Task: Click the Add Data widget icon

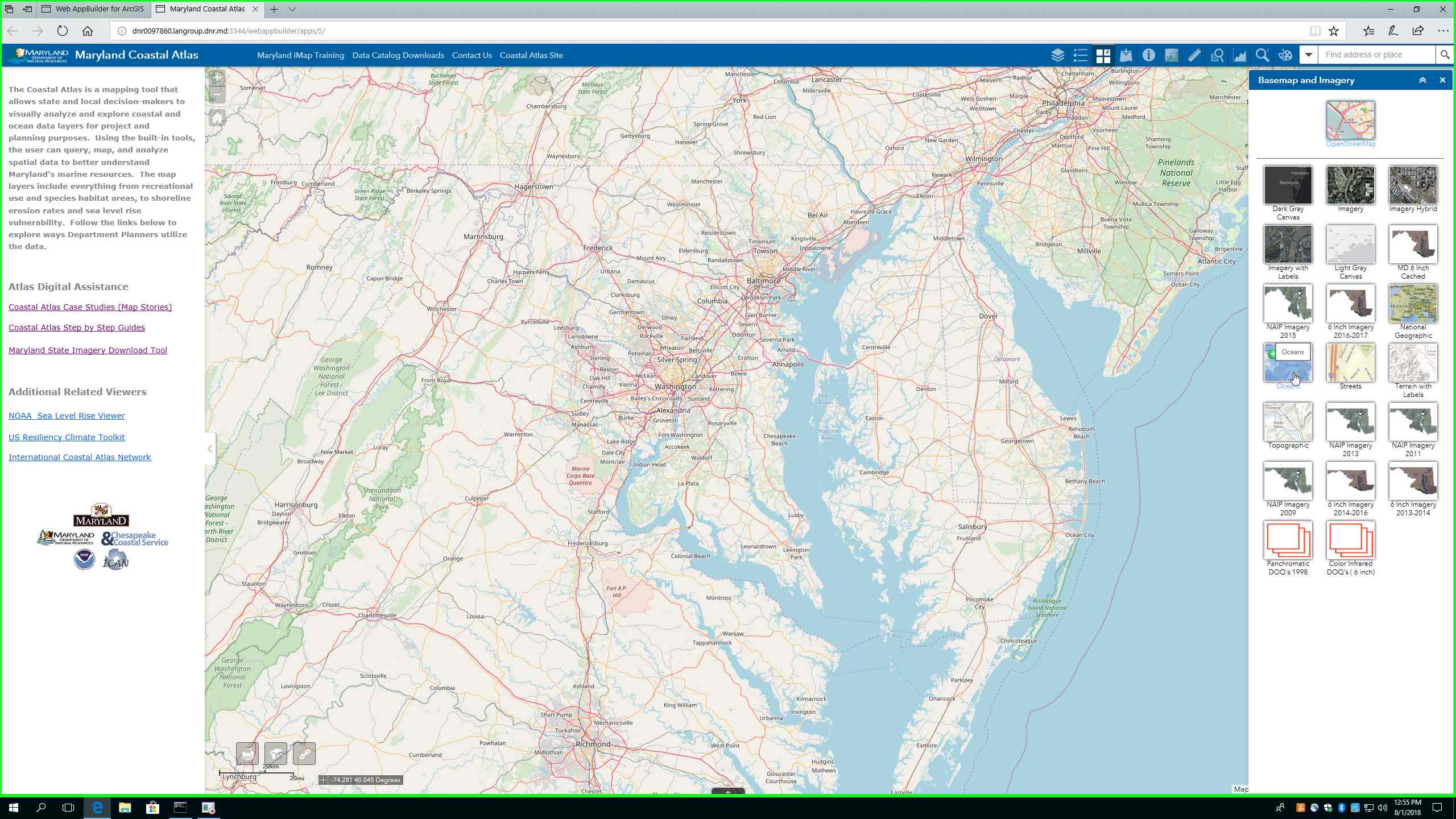Action: [x=1126, y=55]
